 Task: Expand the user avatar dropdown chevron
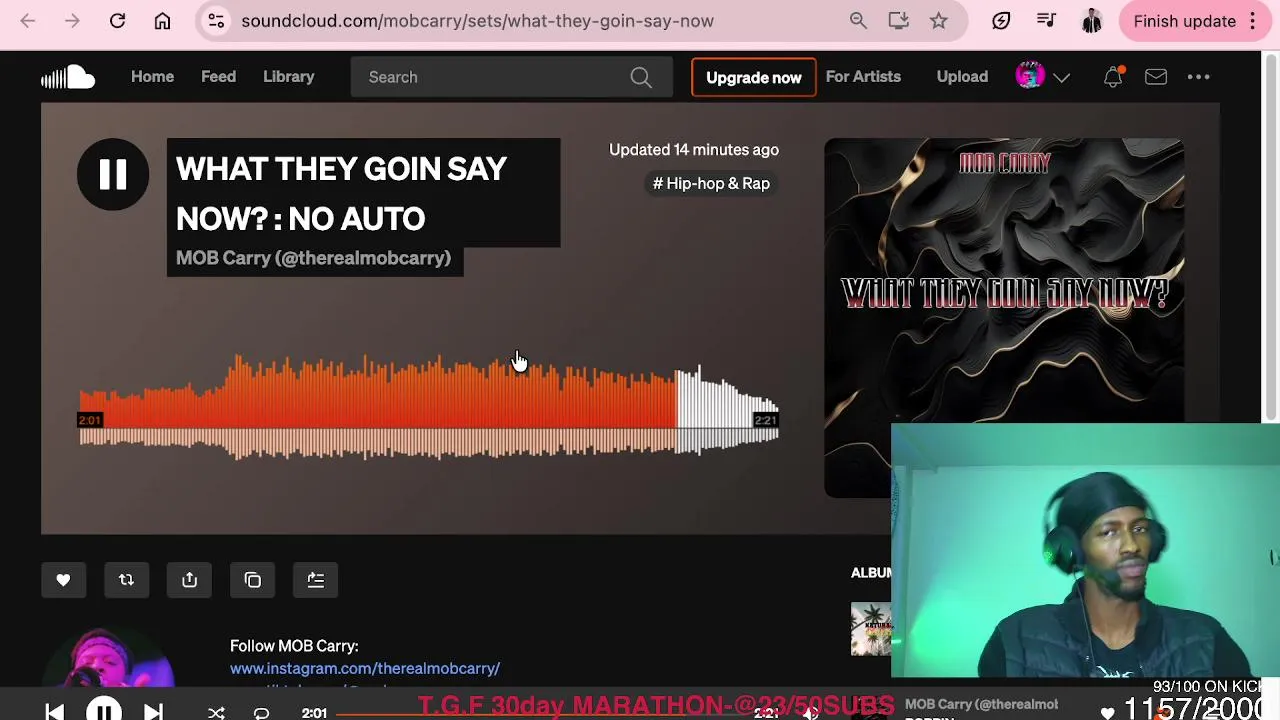[x=1062, y=77]
